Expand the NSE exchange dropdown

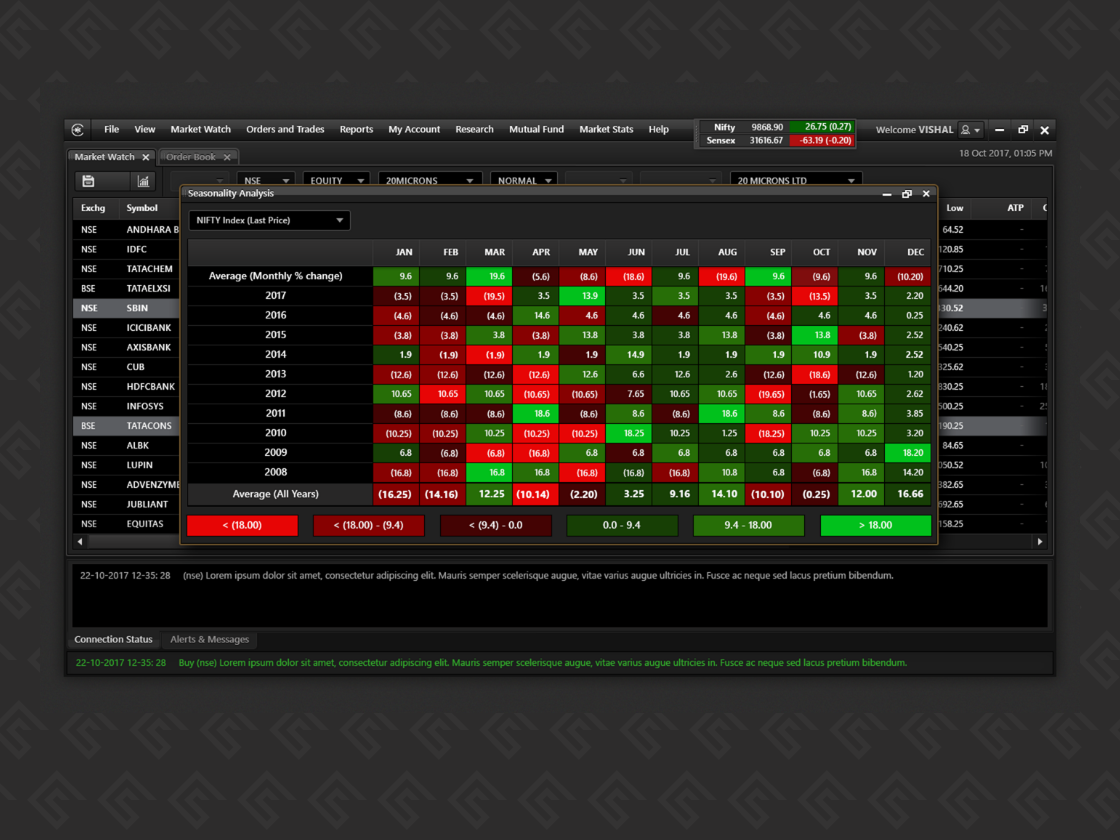coord(266,181)
